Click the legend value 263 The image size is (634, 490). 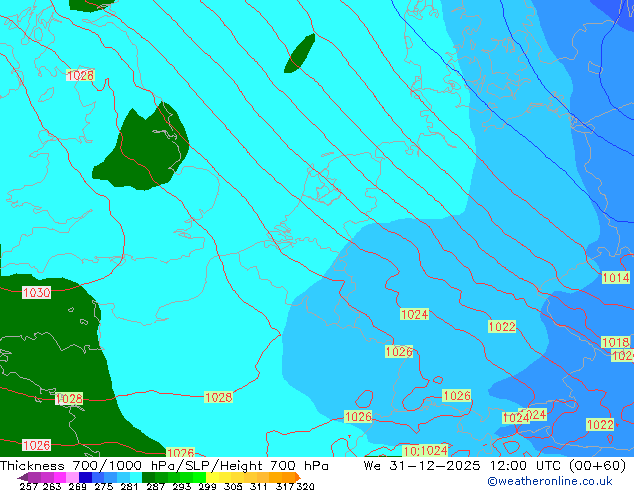click(52, 486)
